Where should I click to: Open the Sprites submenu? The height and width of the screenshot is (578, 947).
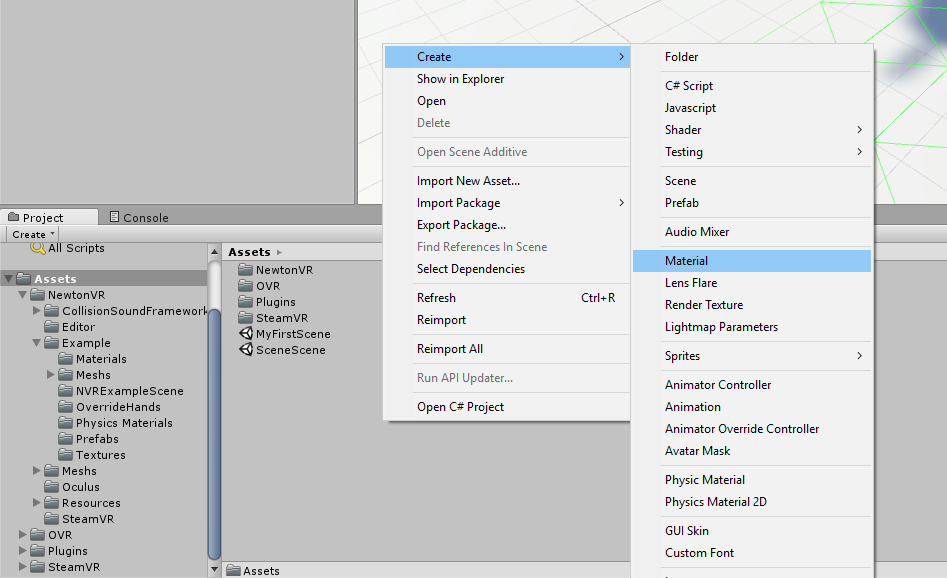tap(752, 356)
